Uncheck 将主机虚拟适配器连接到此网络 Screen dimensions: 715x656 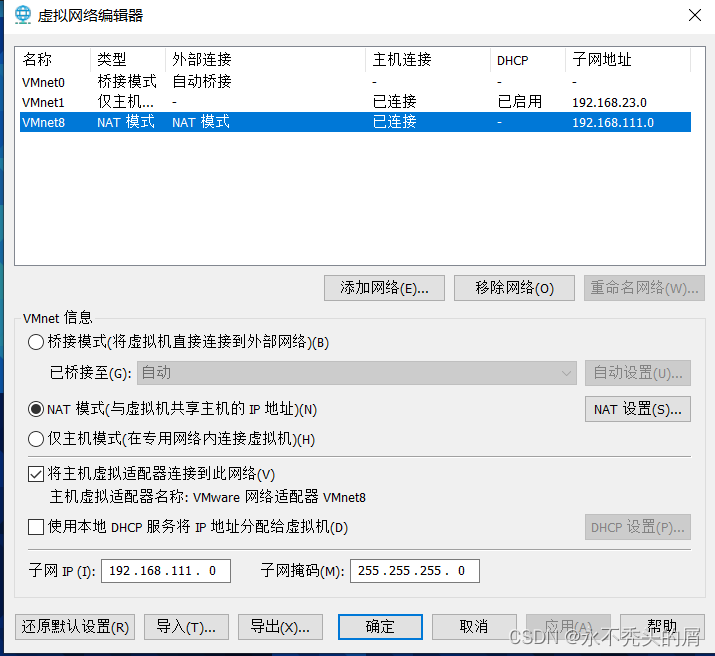point(36,474)
